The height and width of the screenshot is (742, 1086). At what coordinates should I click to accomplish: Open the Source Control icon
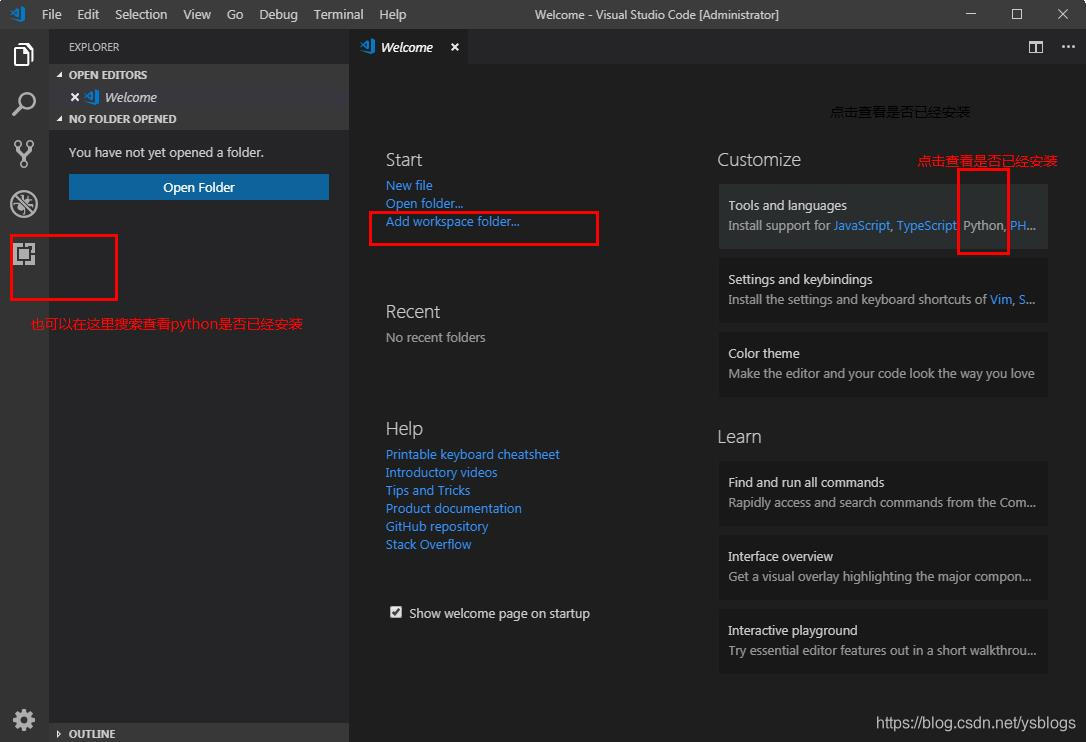[24, 154]
